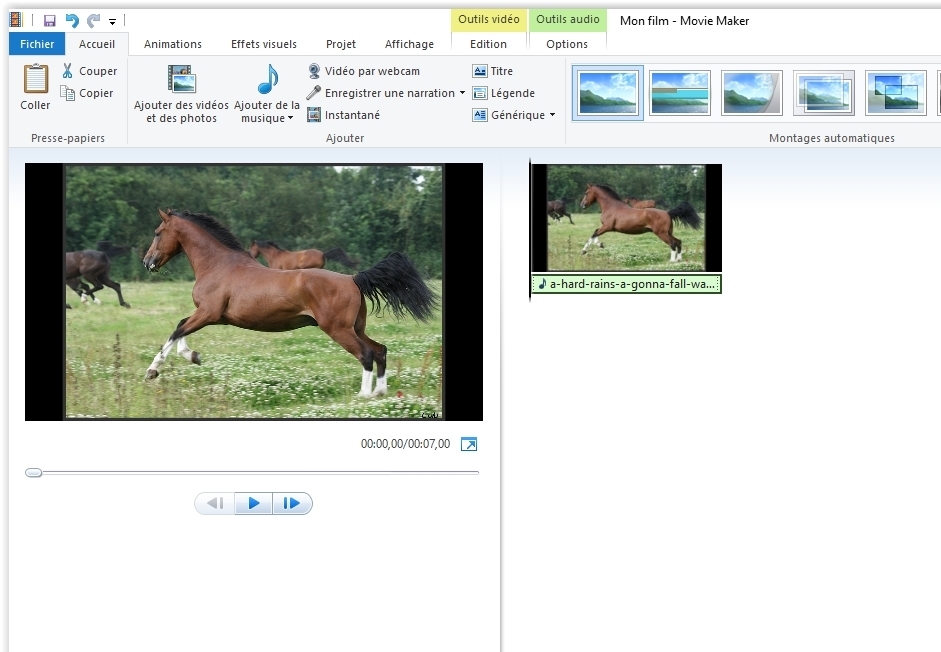941x652 pixels.
Task: Open the Effets visuels tab
Action: pyautogui.click(x=263, y=44)
